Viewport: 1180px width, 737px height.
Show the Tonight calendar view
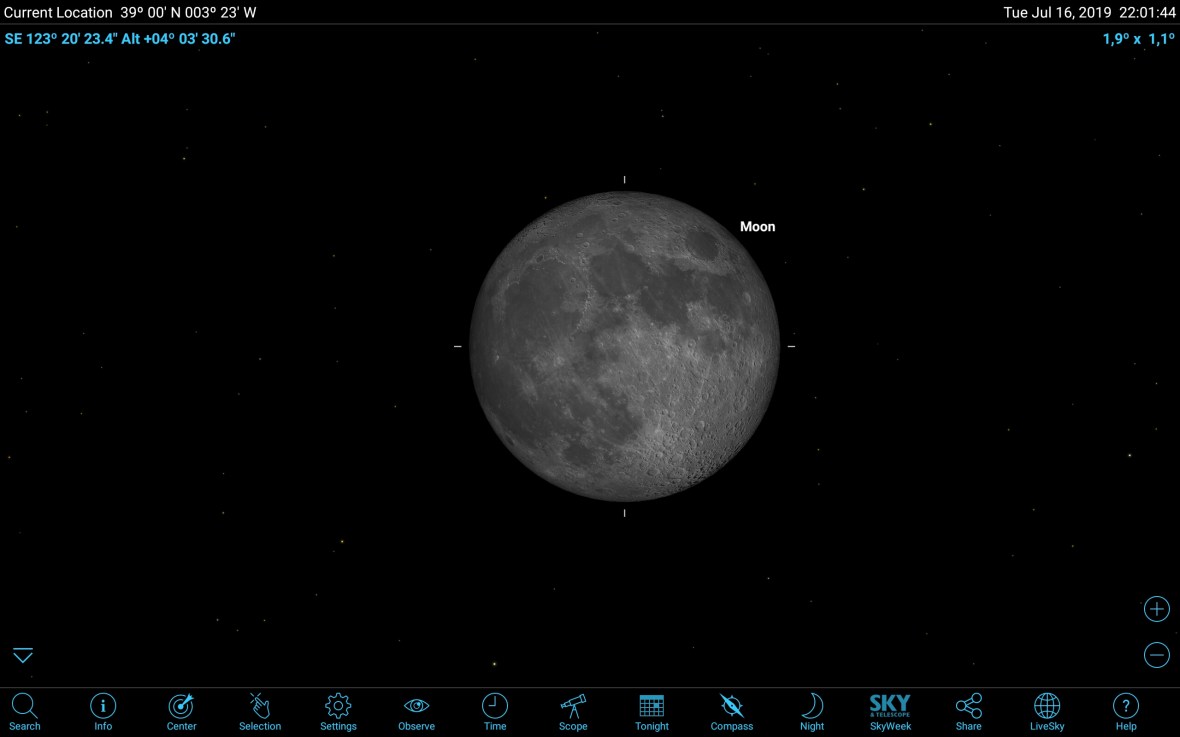pyautogui.click(x=652, y=711)
